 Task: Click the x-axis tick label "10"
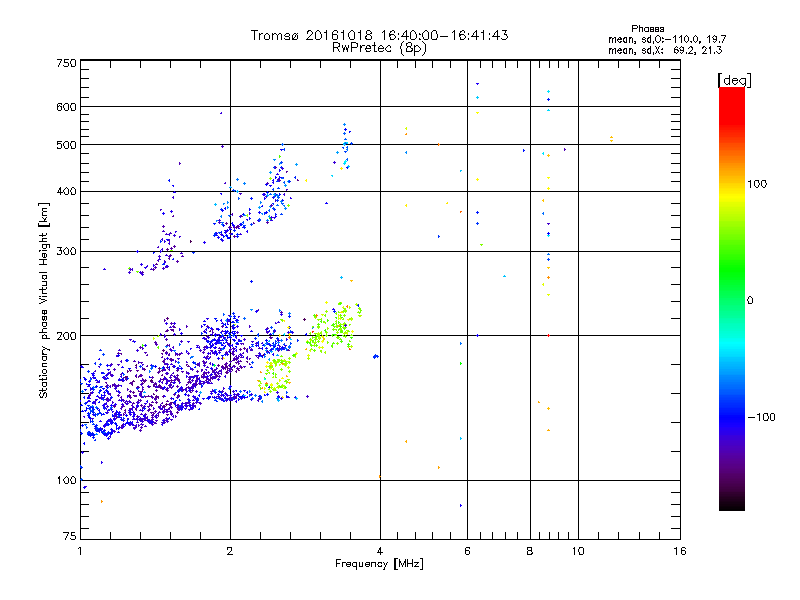click(578, 551)
